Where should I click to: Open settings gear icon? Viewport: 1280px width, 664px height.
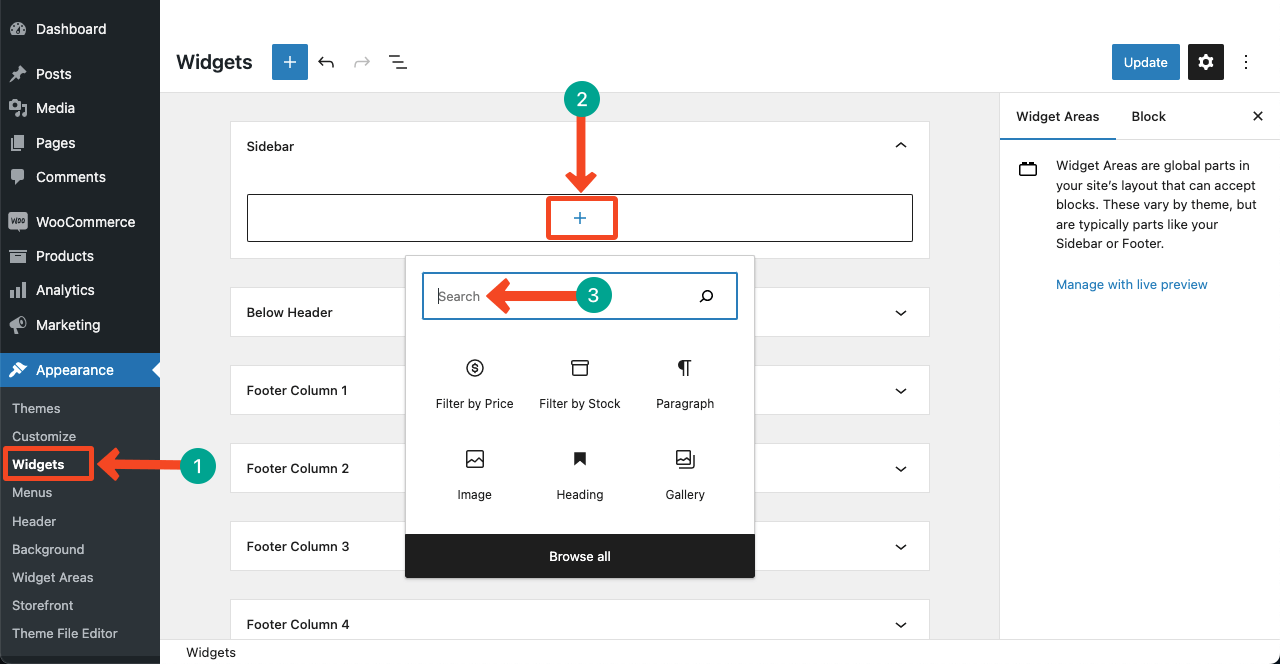pyautogui.click(x=1206, y=62)
